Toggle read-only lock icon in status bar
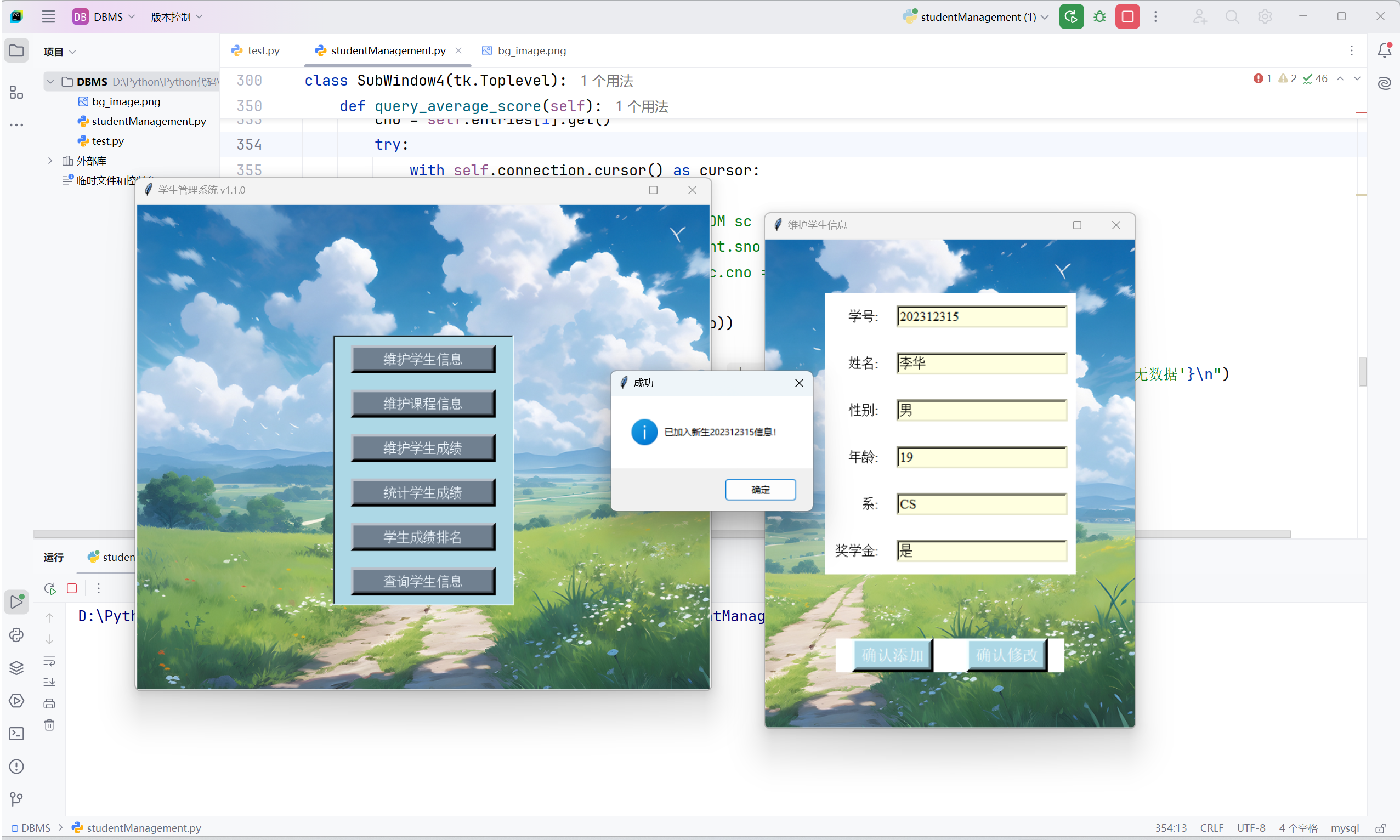 click(x=1380, y=828)
